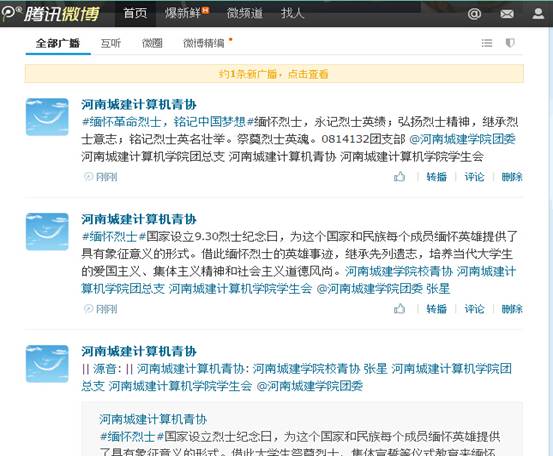This screenshot has height=456, width=553.
Task: Open the private messages envelope icon
Action: (x=507, y=14)
